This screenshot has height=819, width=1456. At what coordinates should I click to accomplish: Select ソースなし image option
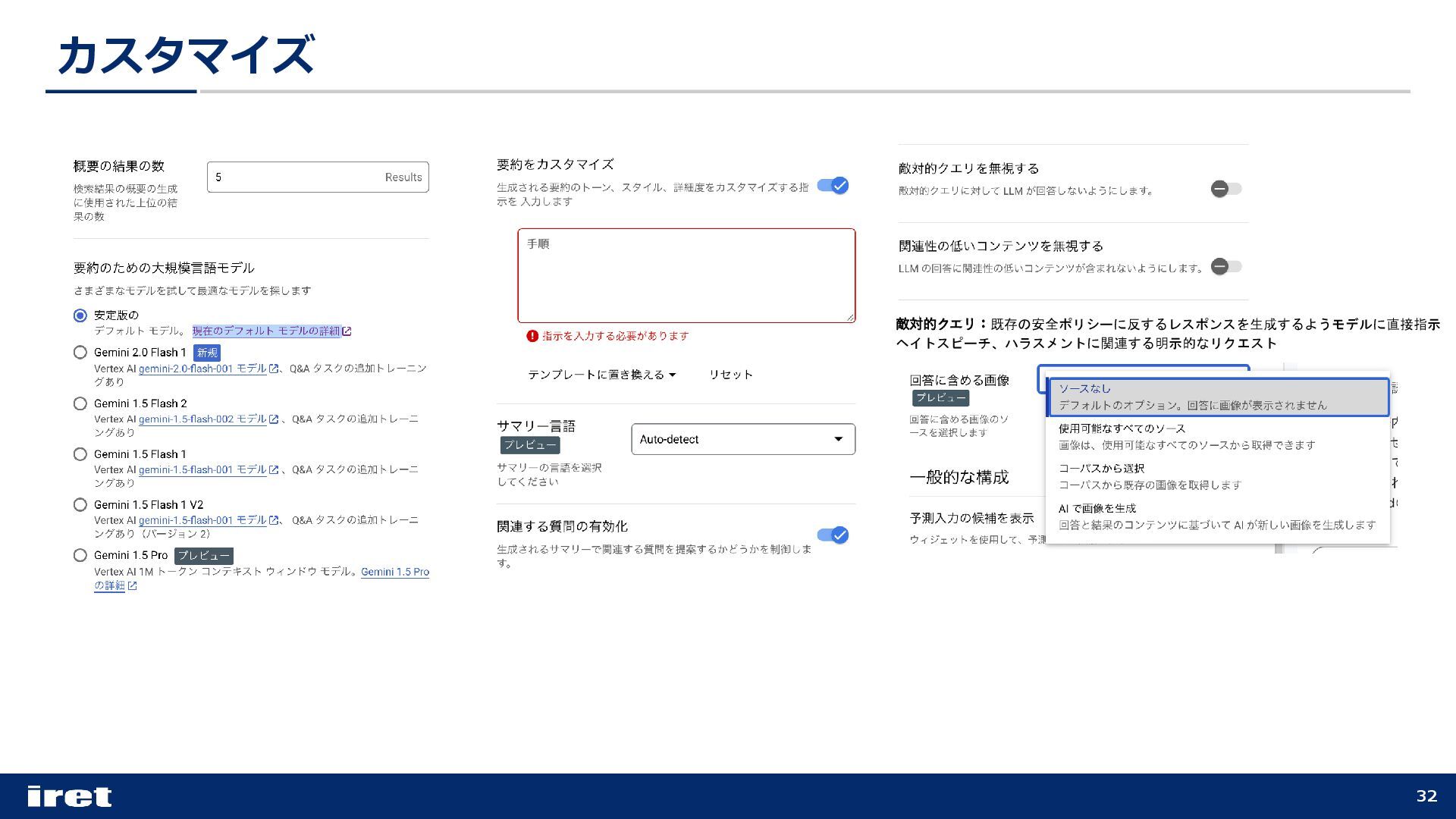click(1219, 397)
